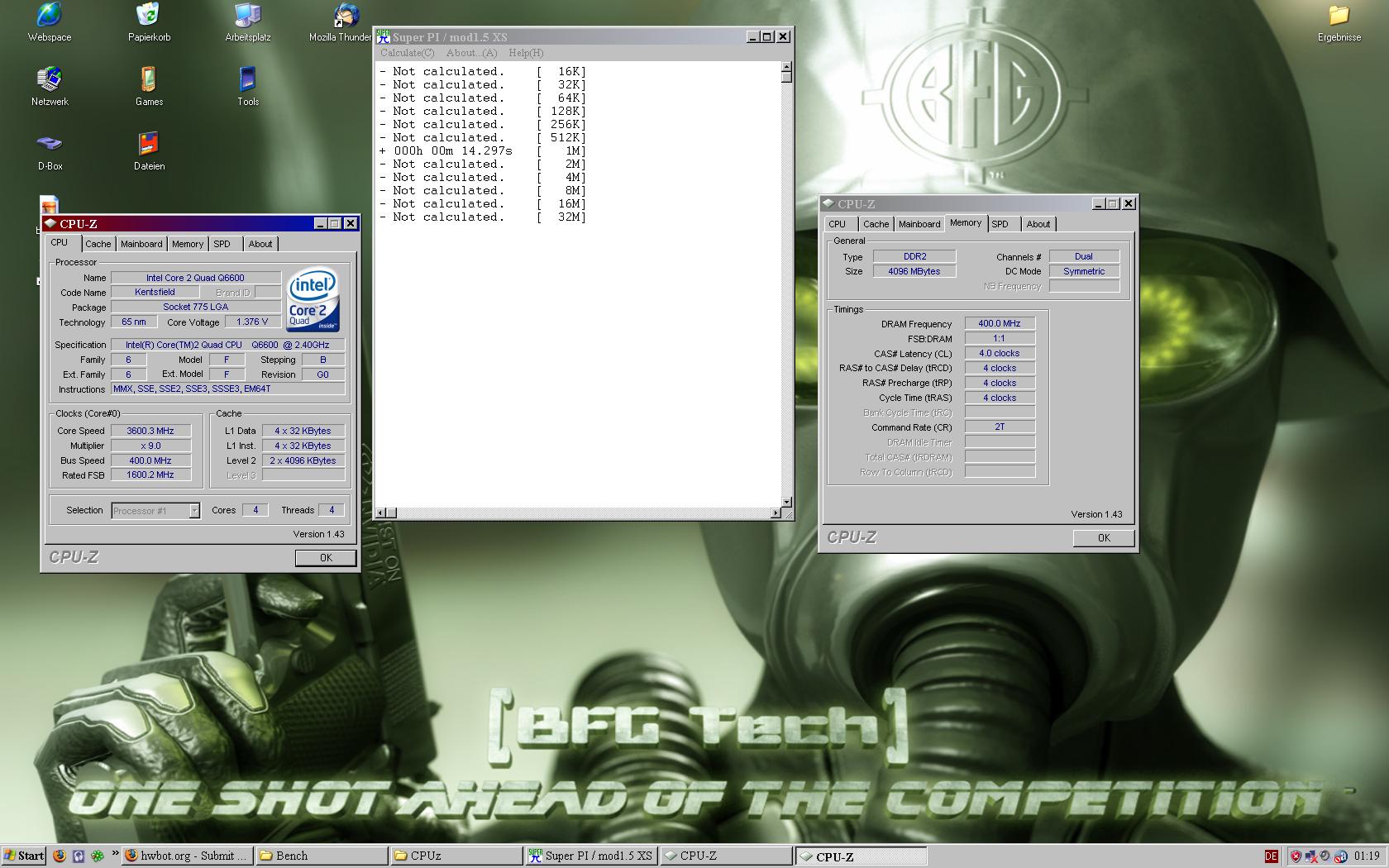Switch to CPU tab in right CPU-Z

pos(838,224)
